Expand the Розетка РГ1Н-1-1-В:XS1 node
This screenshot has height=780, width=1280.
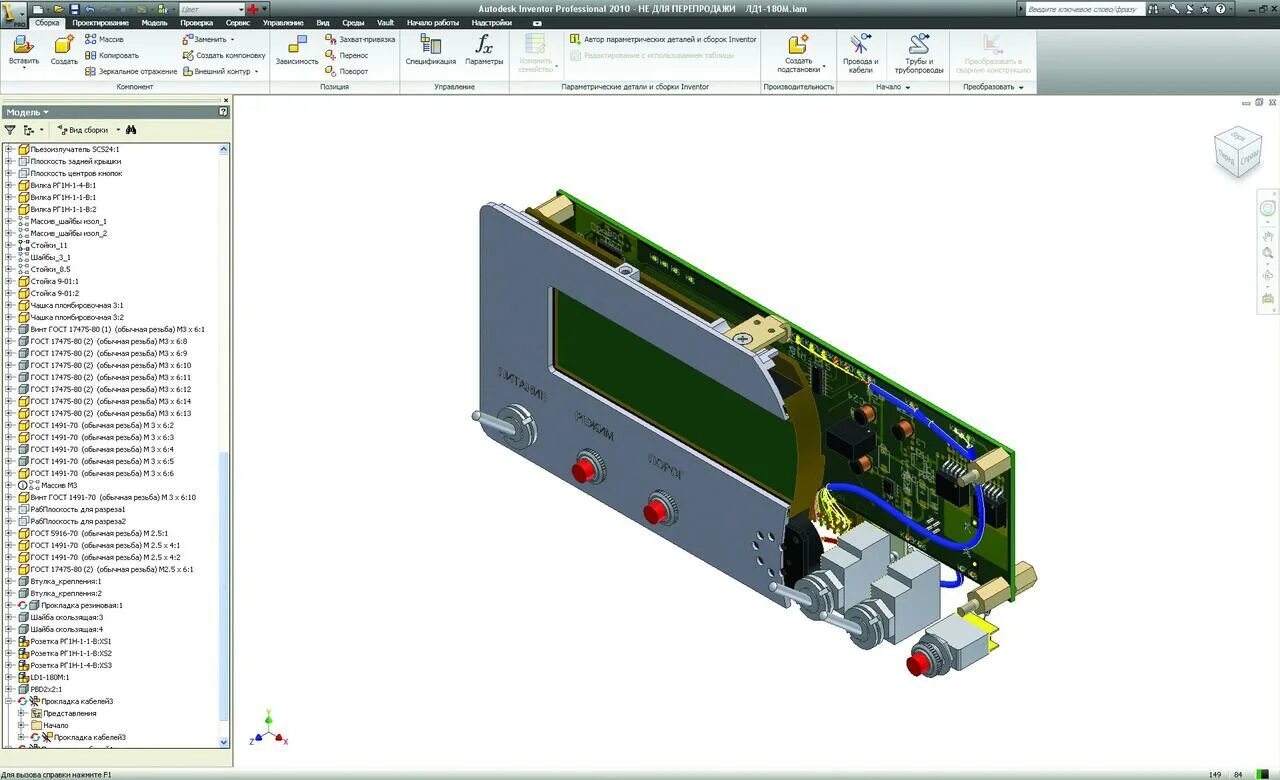[9, 641]
